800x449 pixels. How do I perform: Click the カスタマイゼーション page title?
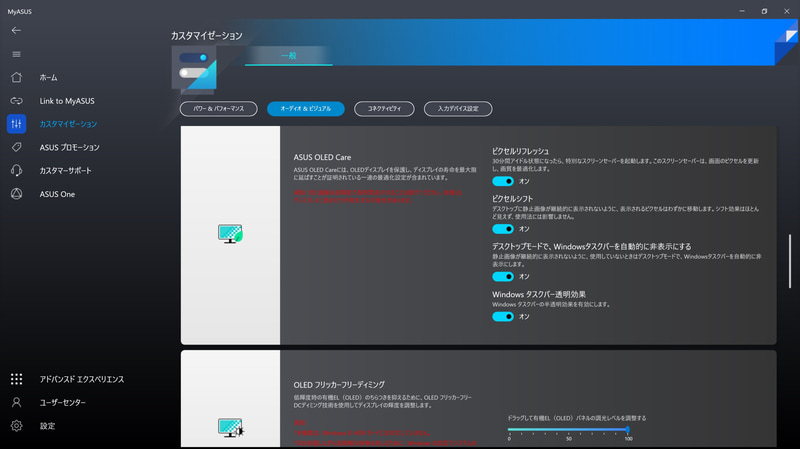click(207, 36)
